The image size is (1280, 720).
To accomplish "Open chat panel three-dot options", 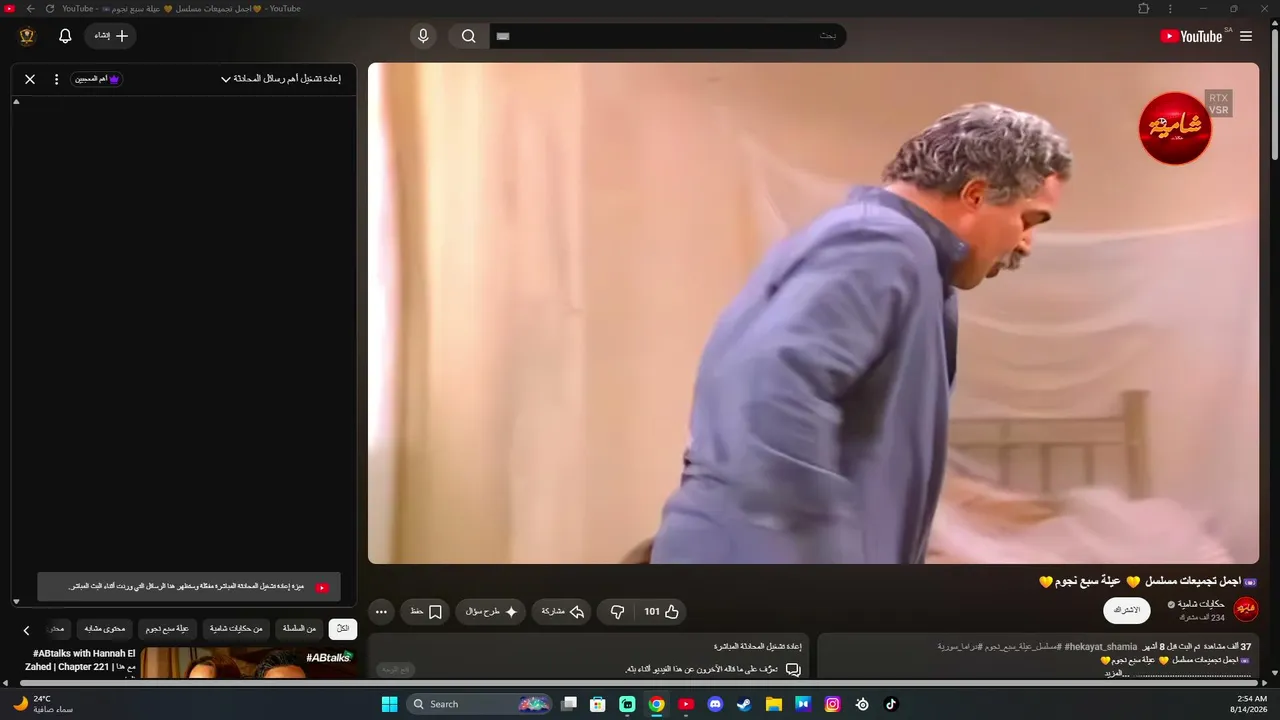I will [56, 79].
